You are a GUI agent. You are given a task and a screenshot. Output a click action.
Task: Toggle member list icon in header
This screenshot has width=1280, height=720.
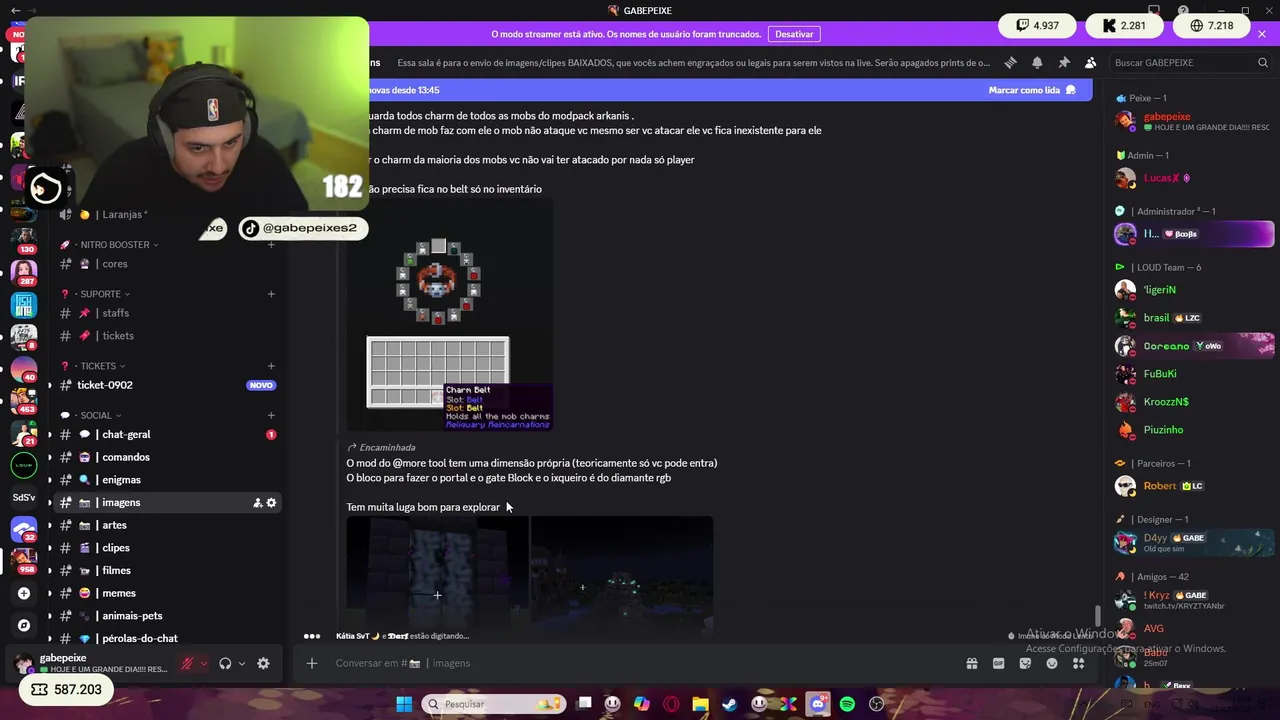click(1090, 62)
